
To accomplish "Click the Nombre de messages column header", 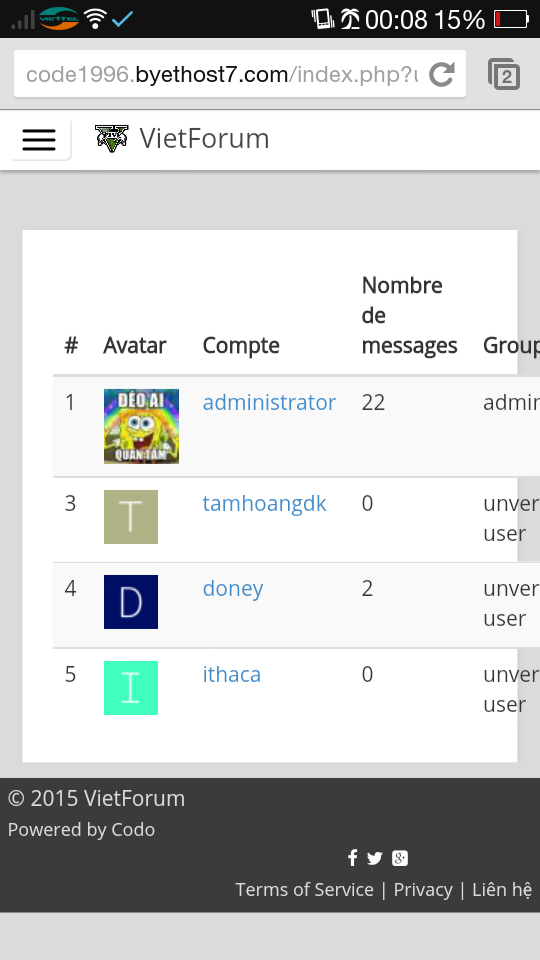I will pos(409,315).
